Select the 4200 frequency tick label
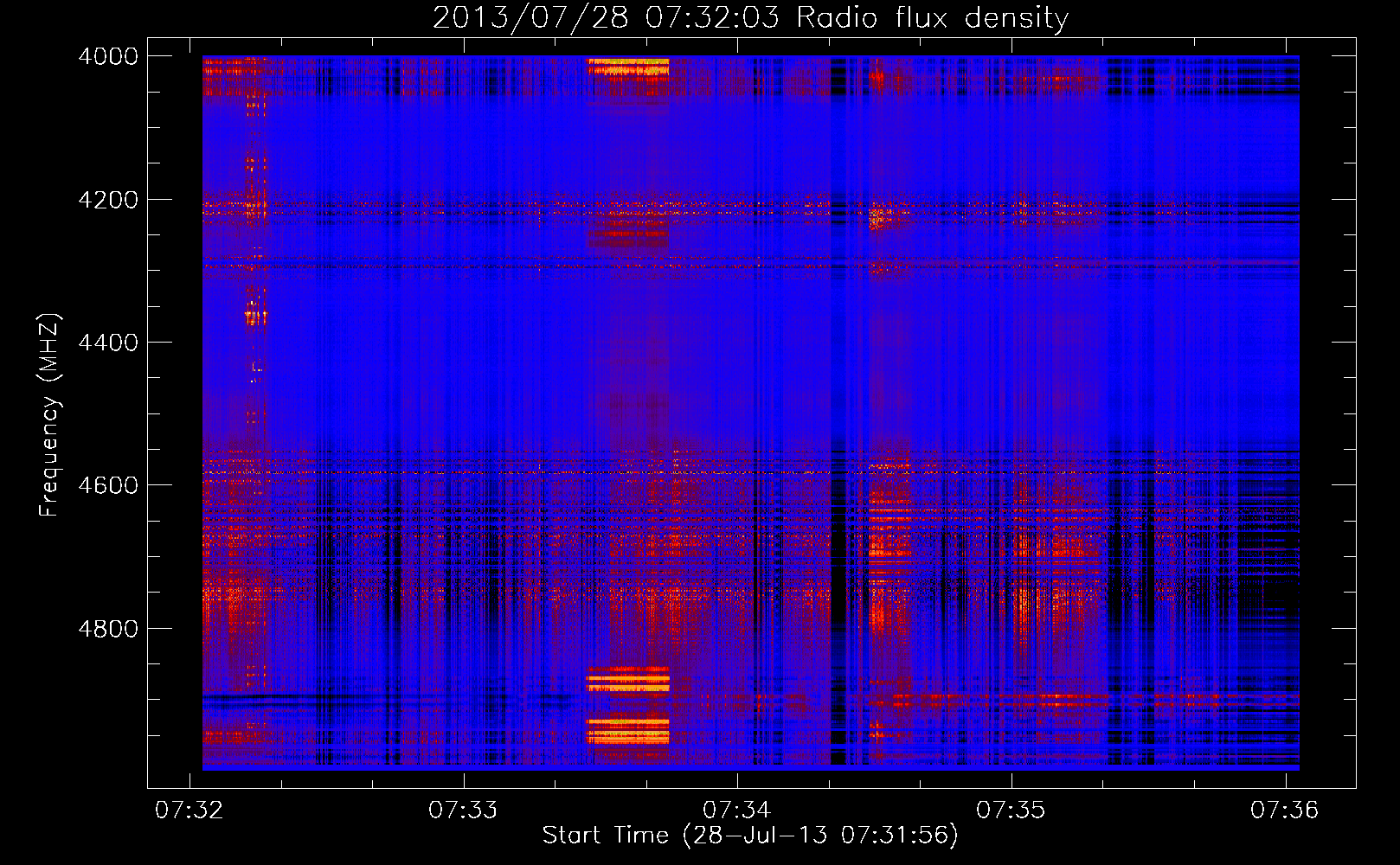Screen dimensions: 1400x865 coord(108,200)
